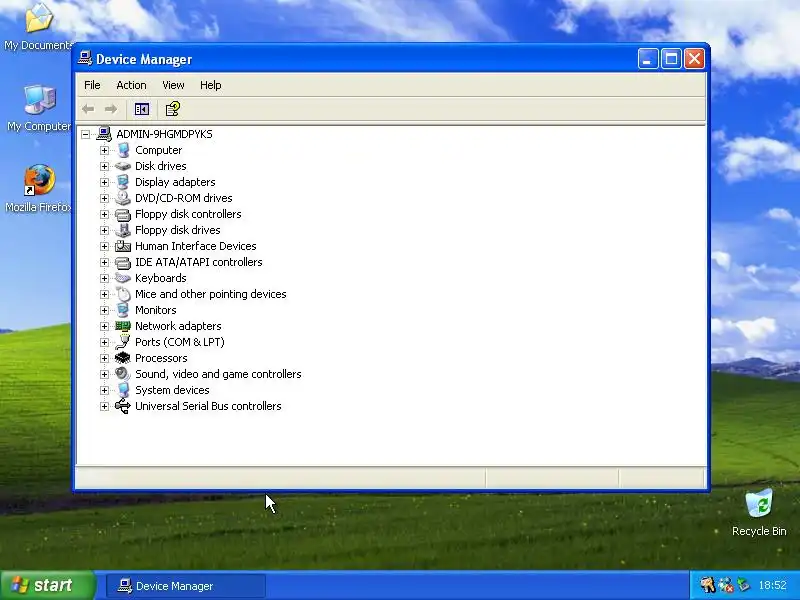Click the Forward arrow toolbar icon
Screen dimensions: 800x600
(111, 109)
